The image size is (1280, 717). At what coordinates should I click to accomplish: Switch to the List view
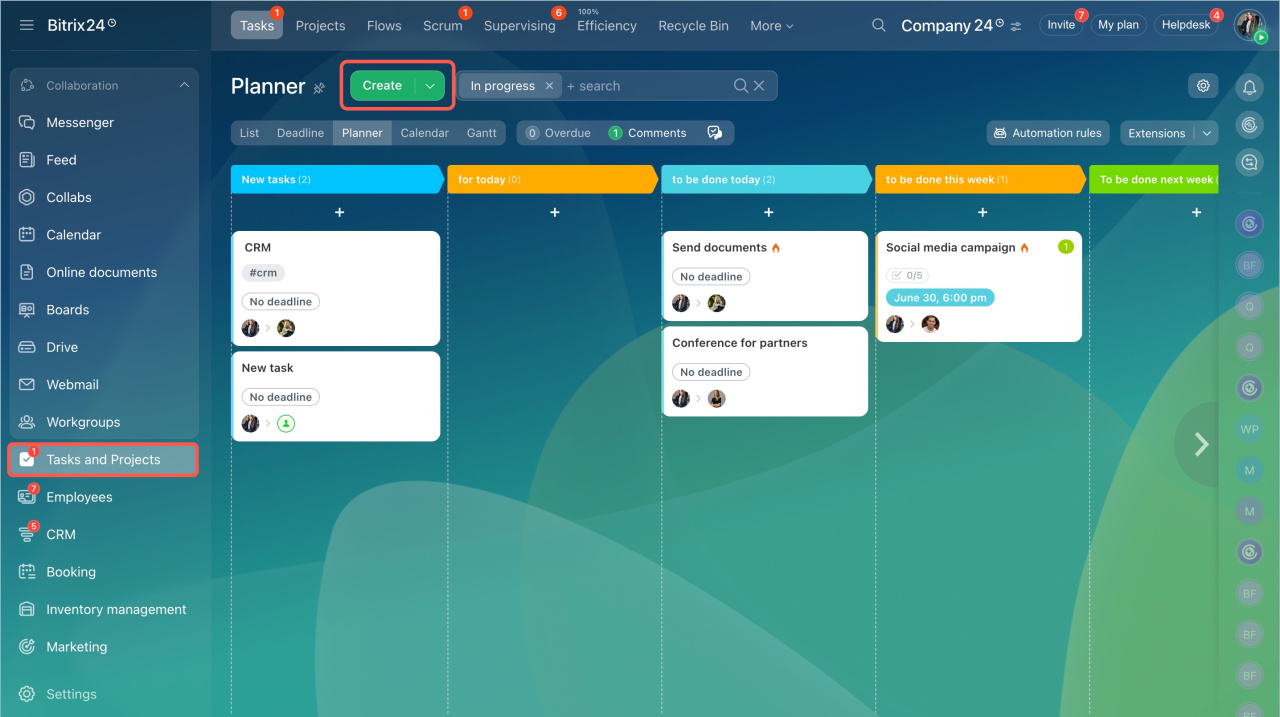click(249, 133)
